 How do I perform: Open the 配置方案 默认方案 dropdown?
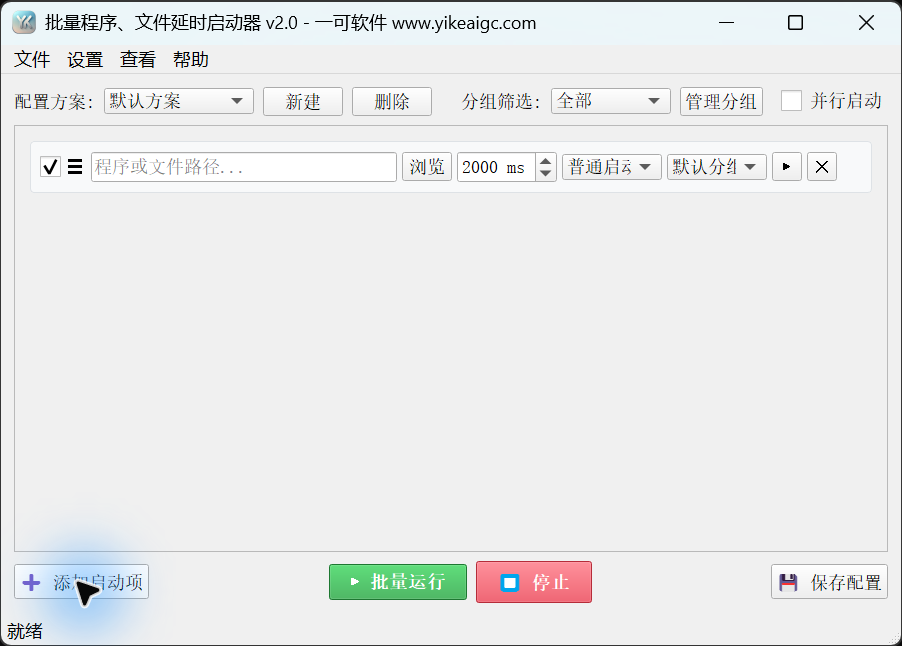[179, 101]
